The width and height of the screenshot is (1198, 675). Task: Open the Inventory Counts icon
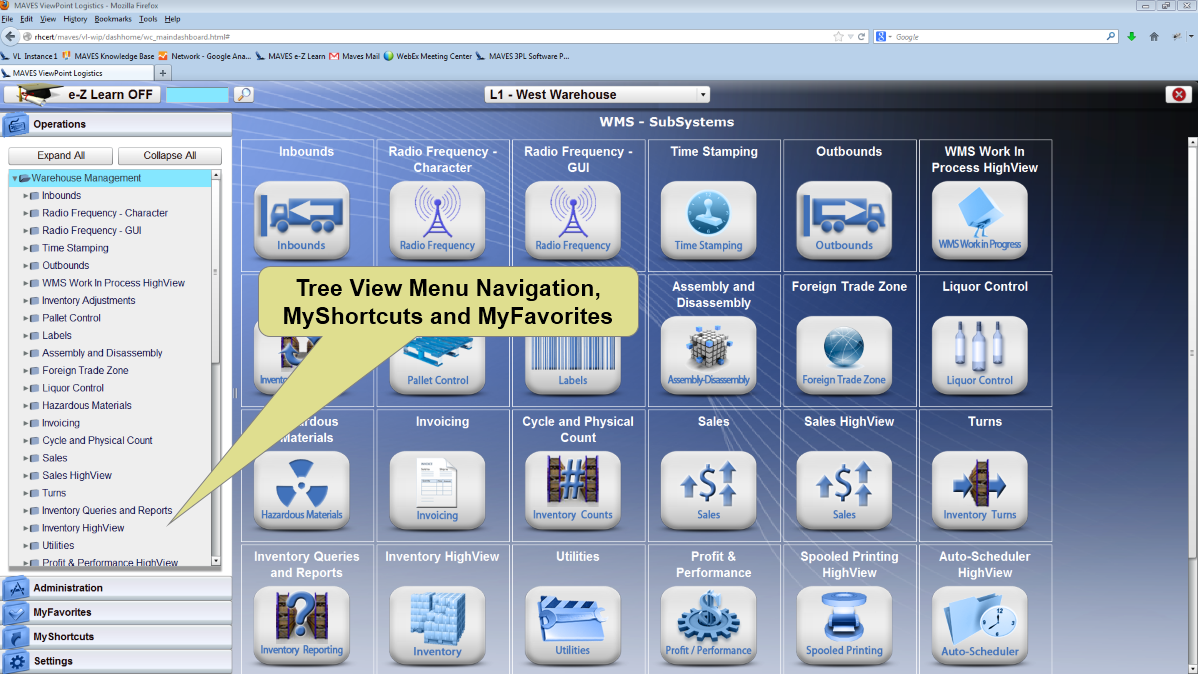(x=572, y=490)
